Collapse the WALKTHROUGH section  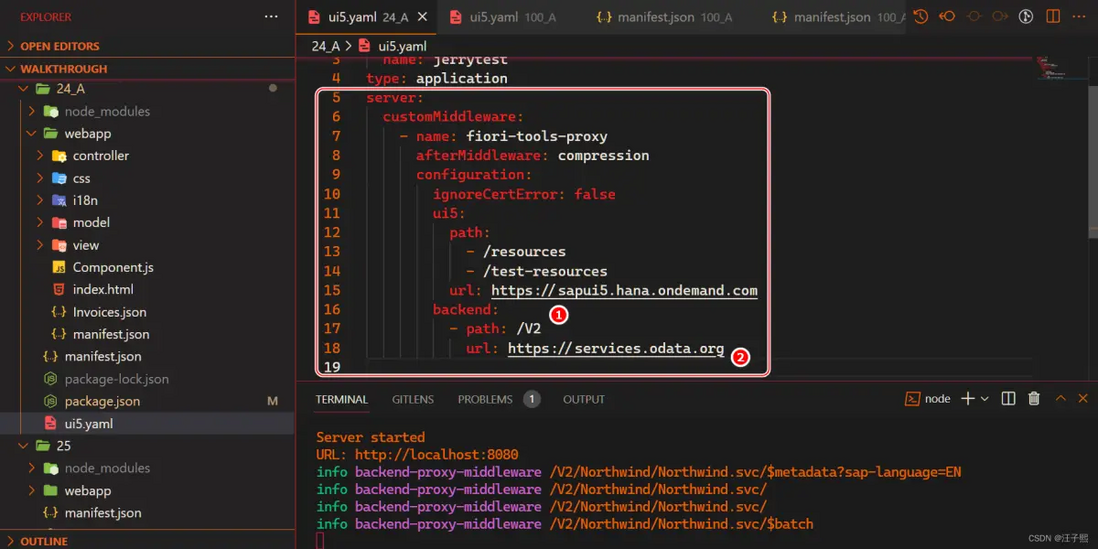point(64,69)
